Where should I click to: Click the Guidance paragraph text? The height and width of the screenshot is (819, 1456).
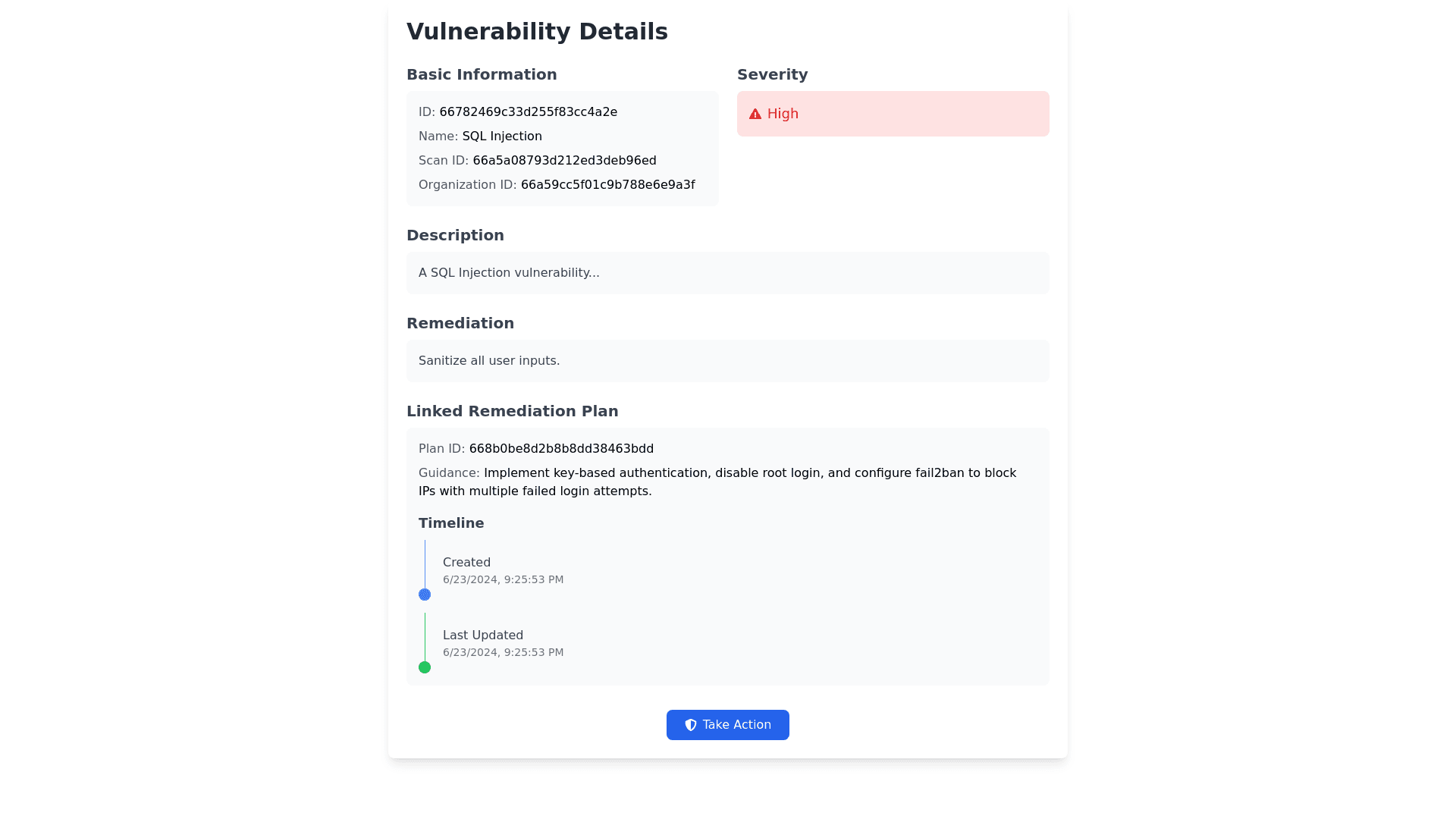click(717, 482)
